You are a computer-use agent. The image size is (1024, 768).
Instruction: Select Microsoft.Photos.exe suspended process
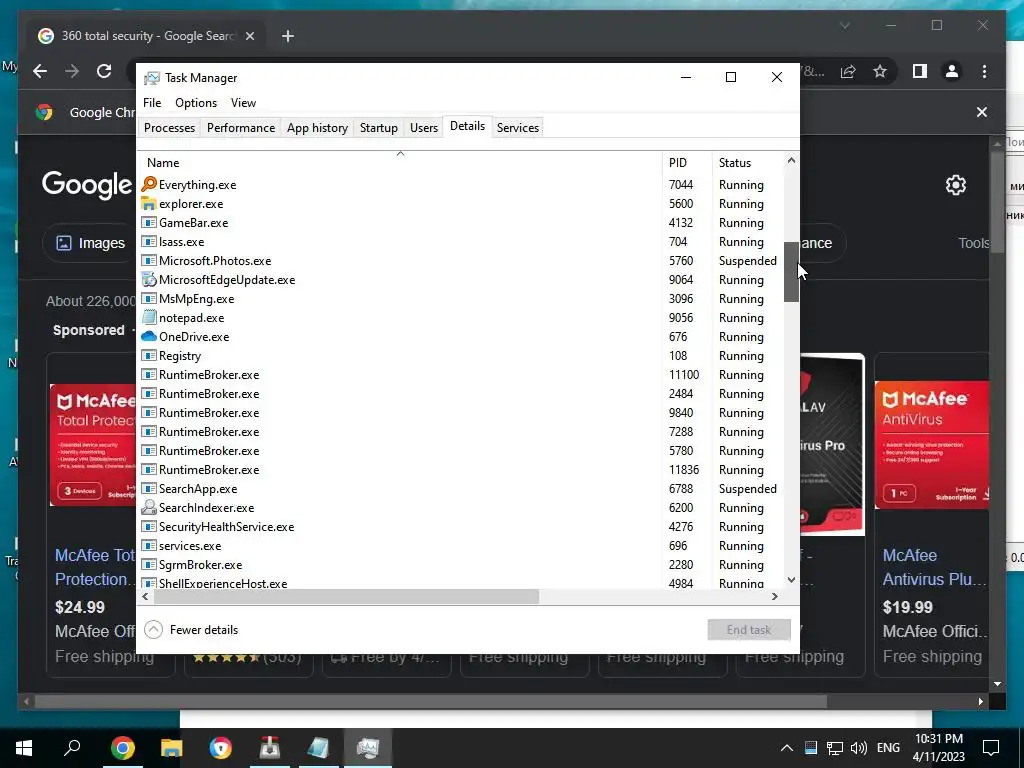[x=460, y=261]
